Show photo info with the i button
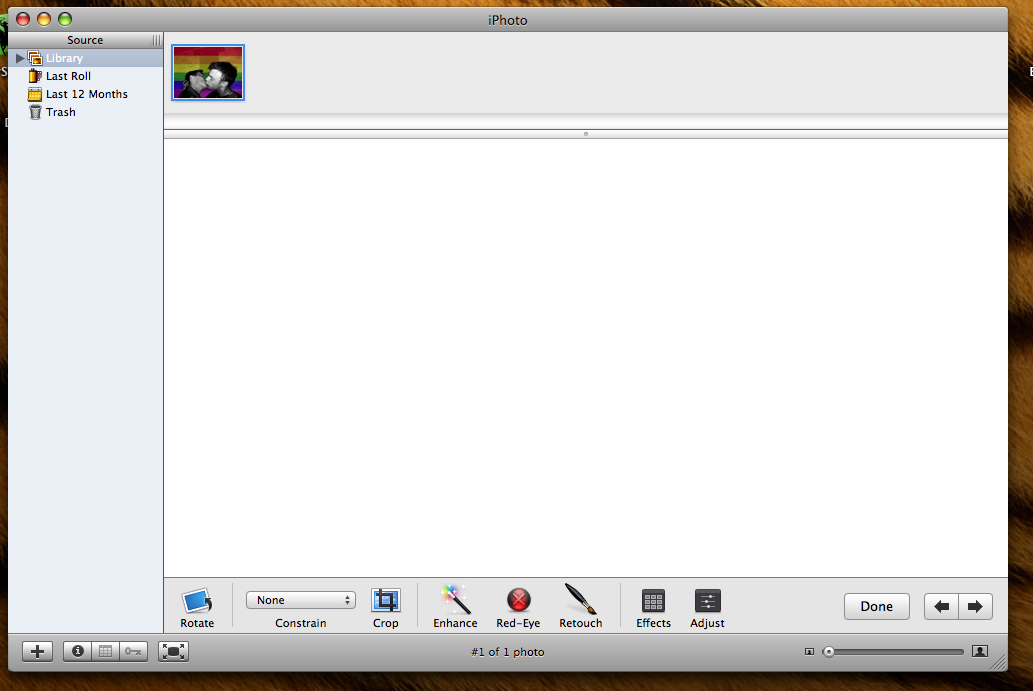1033x691 pixels. [x=78, y=651]
